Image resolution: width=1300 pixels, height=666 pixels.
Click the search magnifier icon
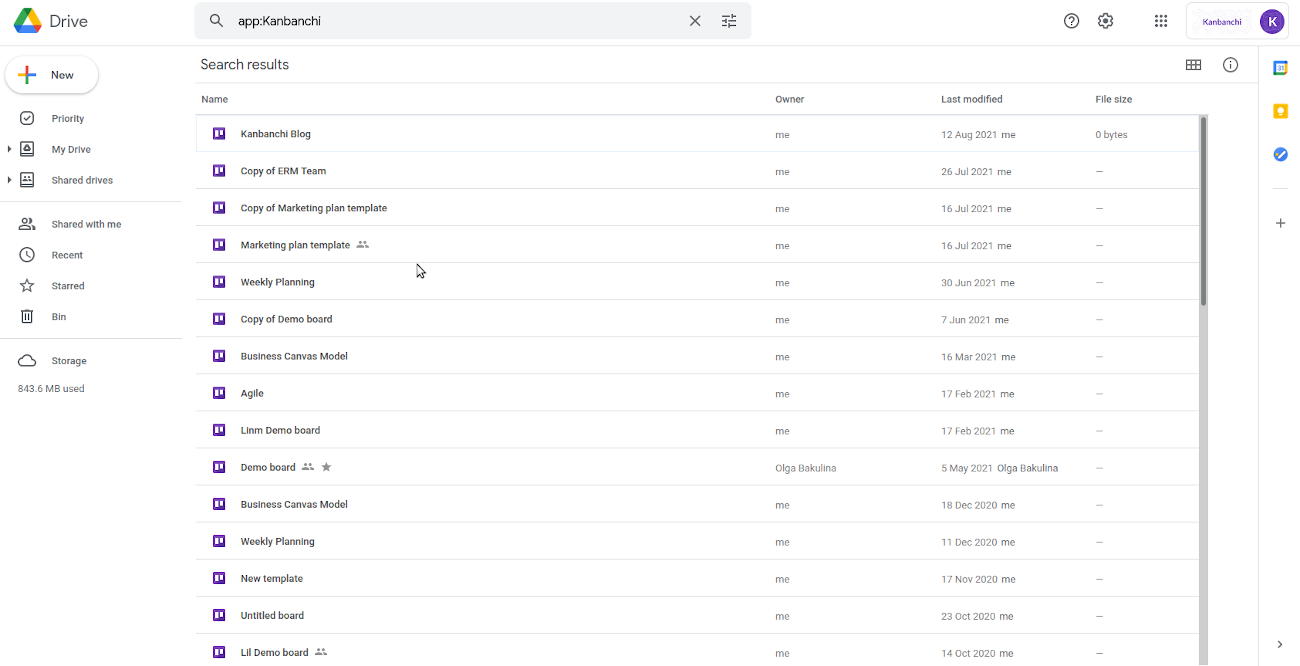[x=216, y=21]
